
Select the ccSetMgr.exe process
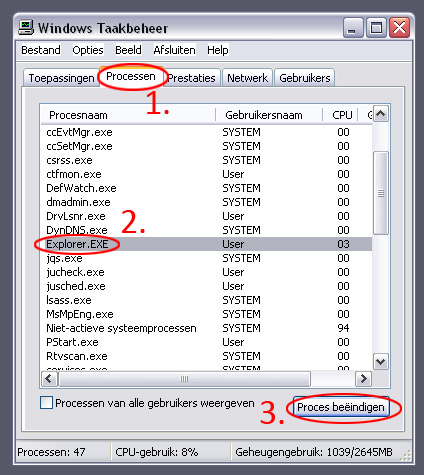pos(206,146)
